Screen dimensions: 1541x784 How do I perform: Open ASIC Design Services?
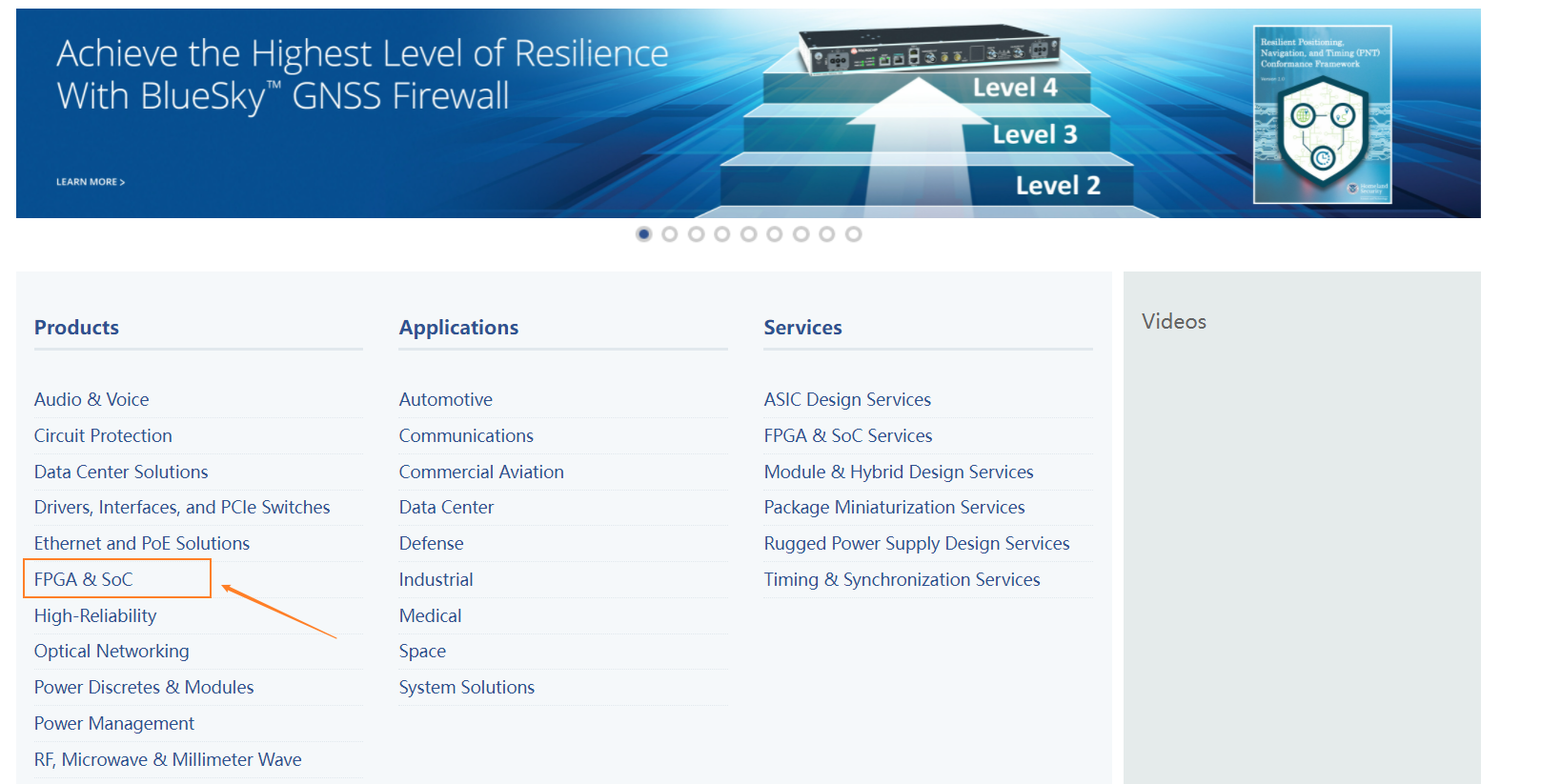click(847, 400)
